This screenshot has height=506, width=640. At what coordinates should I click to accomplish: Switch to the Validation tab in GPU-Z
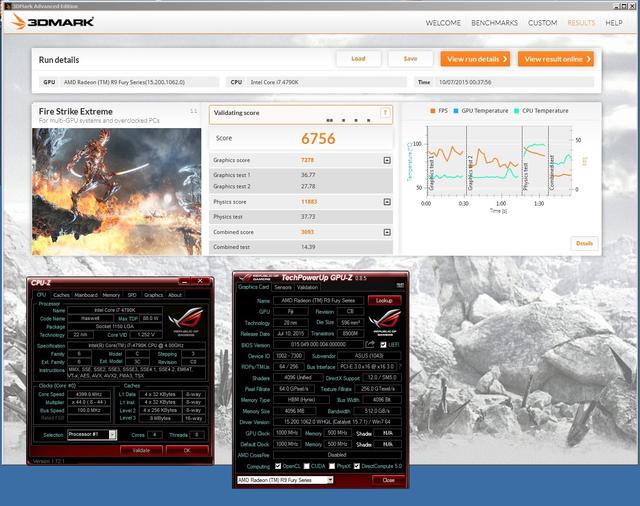coord(307,287)
